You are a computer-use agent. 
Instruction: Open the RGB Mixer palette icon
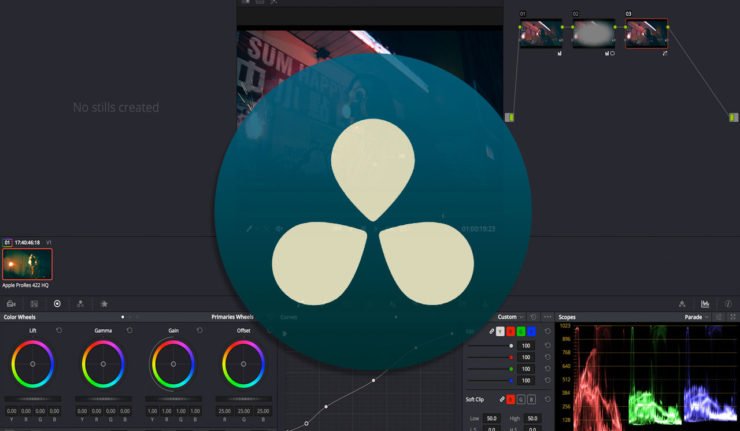pyautogui.click(x=80, y=304)
